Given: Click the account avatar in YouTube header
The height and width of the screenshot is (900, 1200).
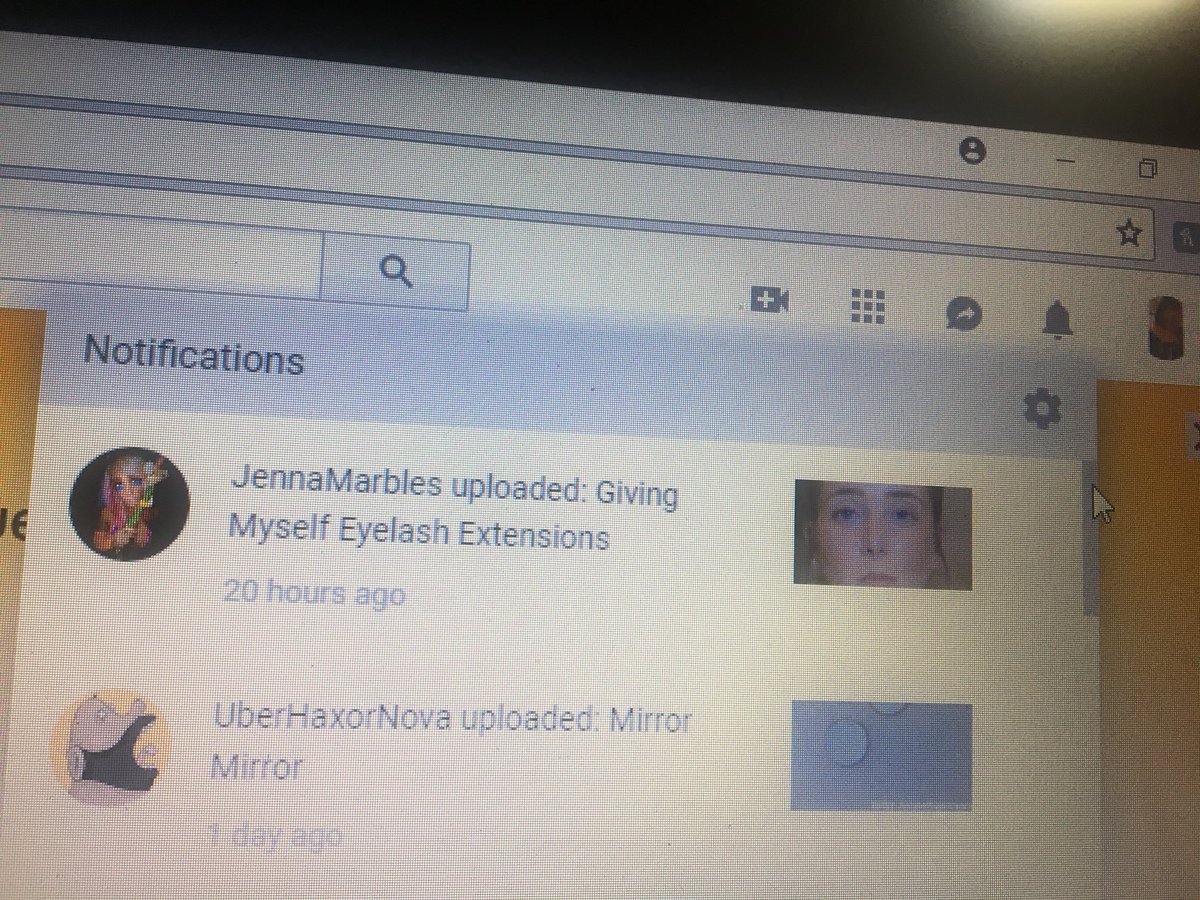Looking at the screenshot, I should click(x=1166, y=327).
